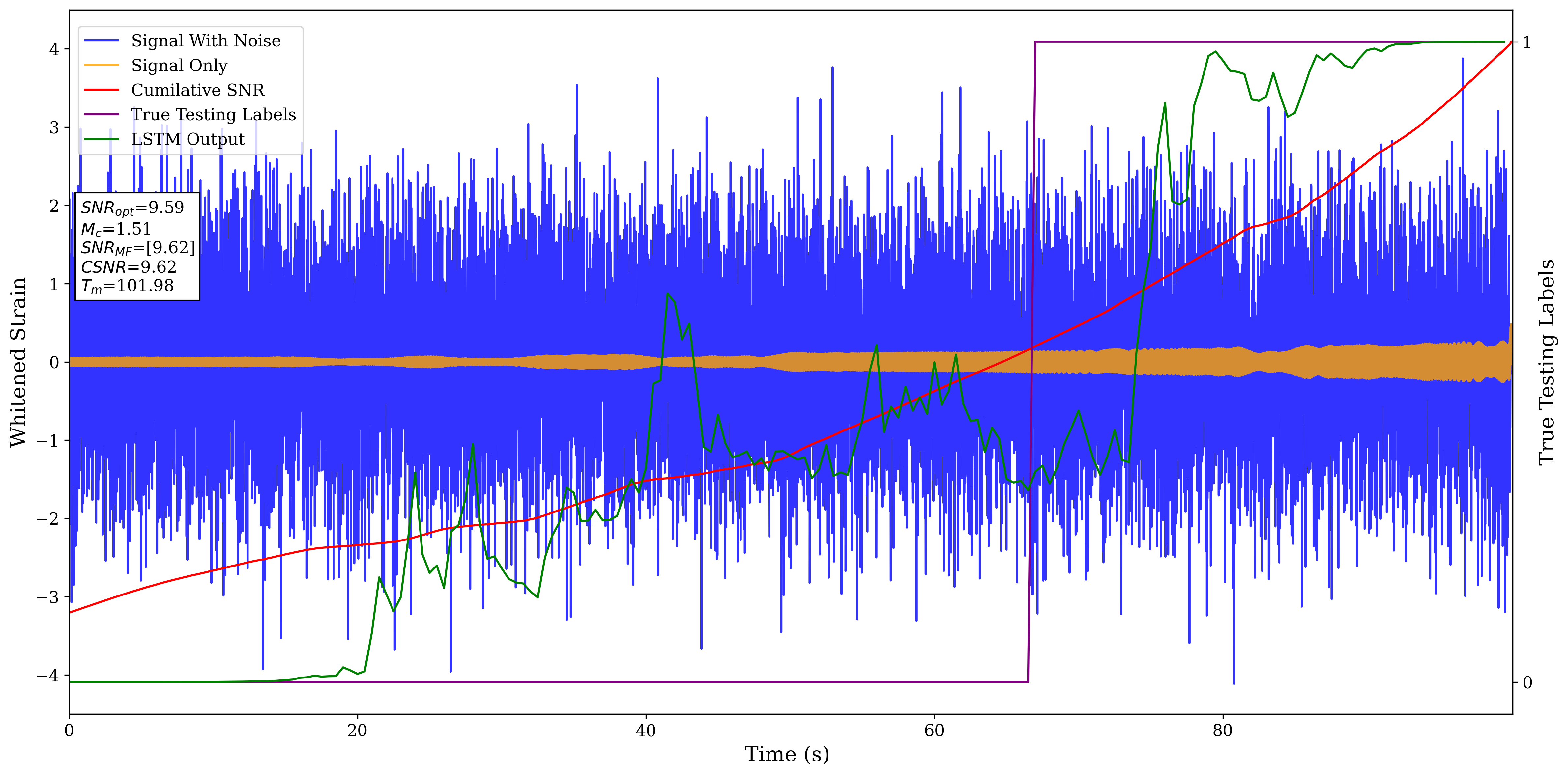Click the red Cumilative SNR legend line
Image resolution: width=1568 pixels, height=775 pixels.
101,90
